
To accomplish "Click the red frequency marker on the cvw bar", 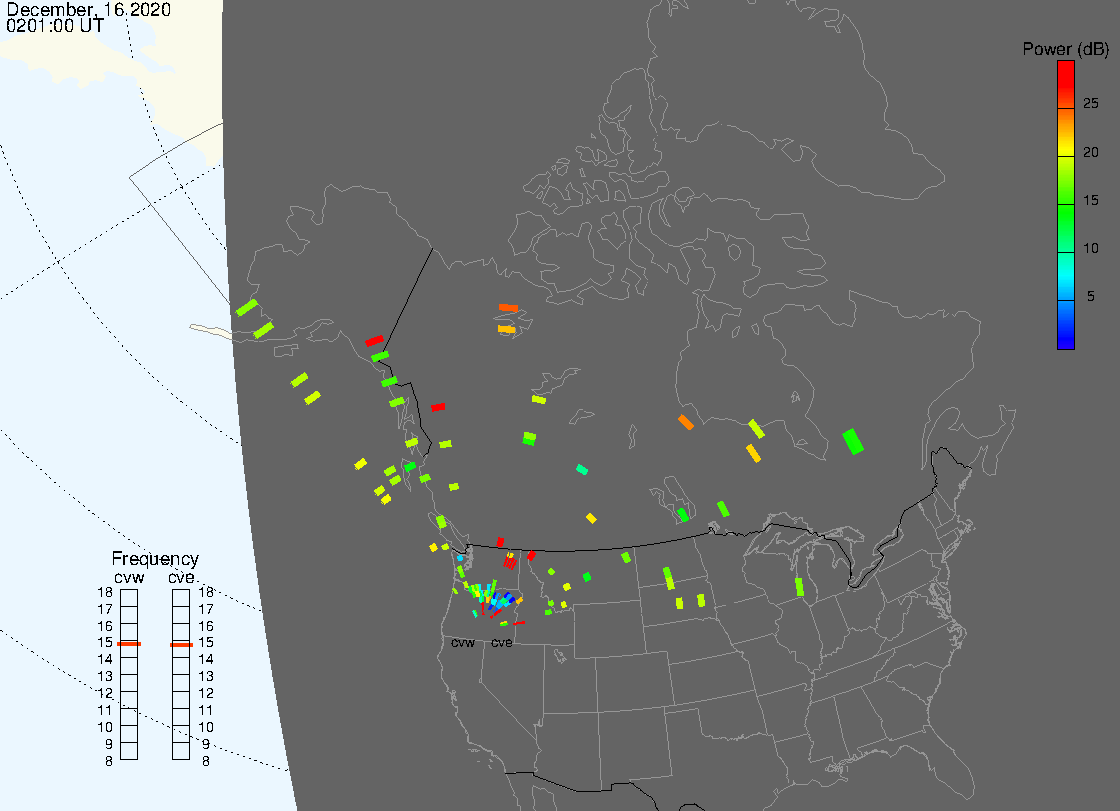I will (x=129, y=644).
